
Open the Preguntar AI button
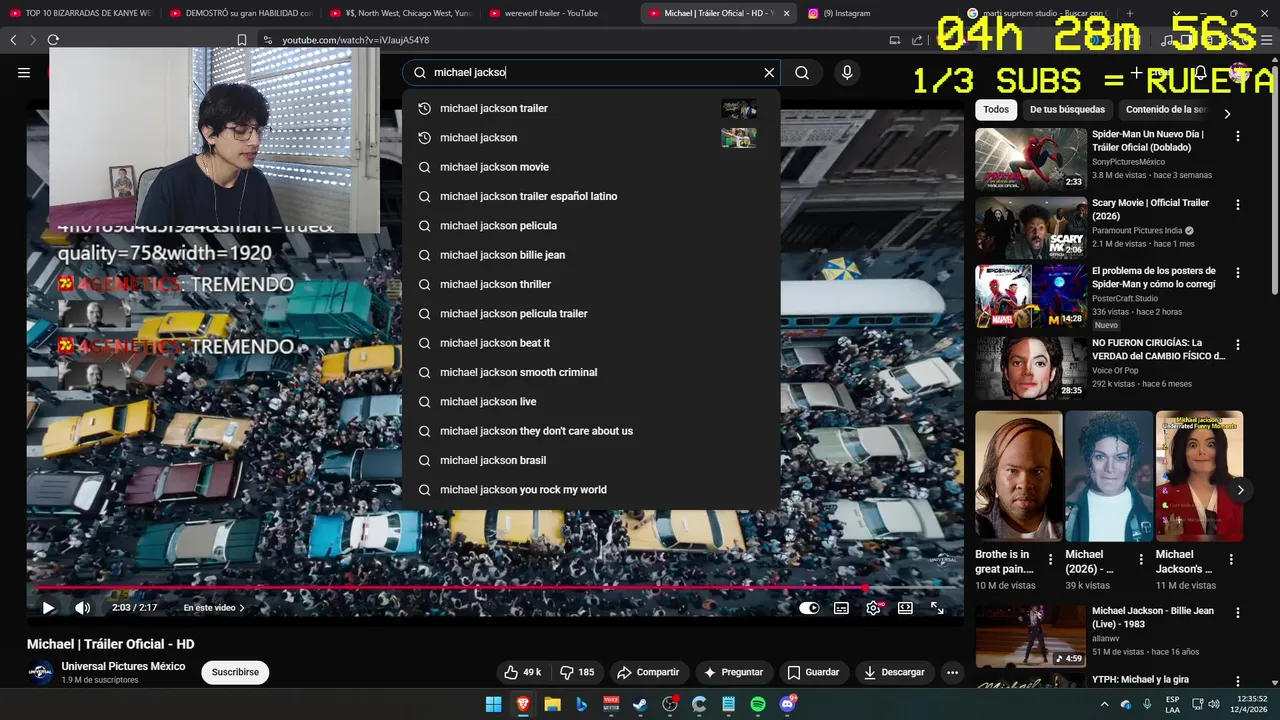point(733,672)
